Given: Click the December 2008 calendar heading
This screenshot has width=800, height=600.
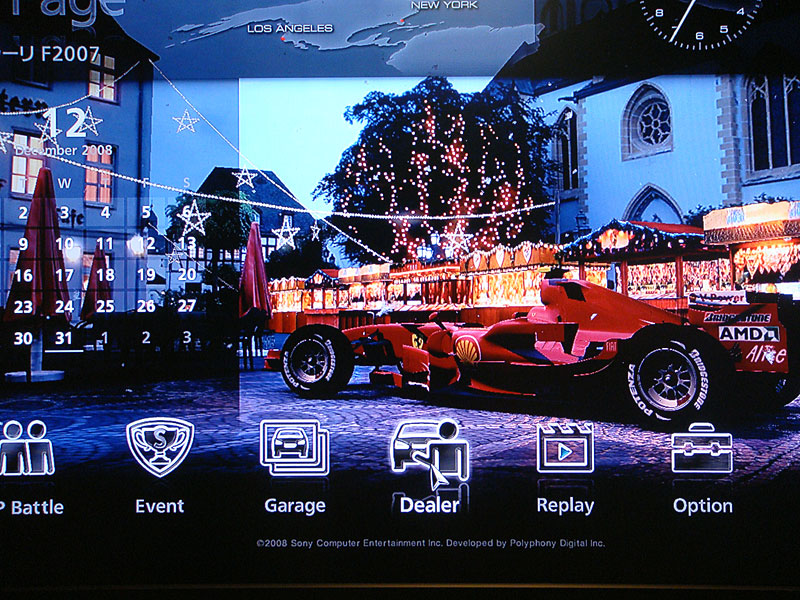Looking at the screenshot, I should coord(62,150).
